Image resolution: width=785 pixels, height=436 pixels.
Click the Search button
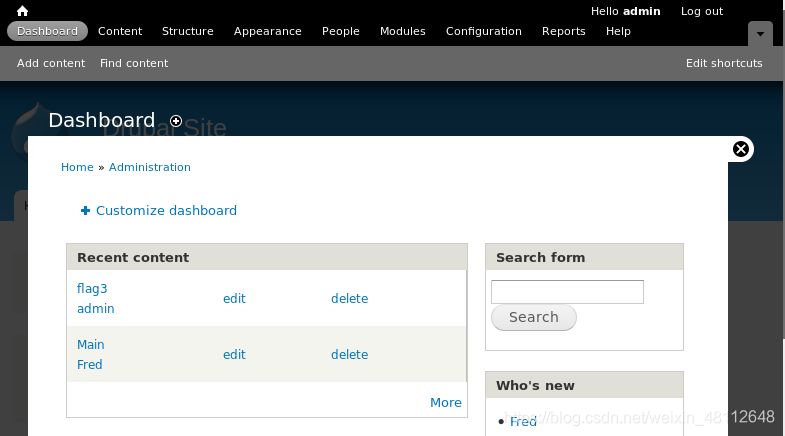[534, 317]
